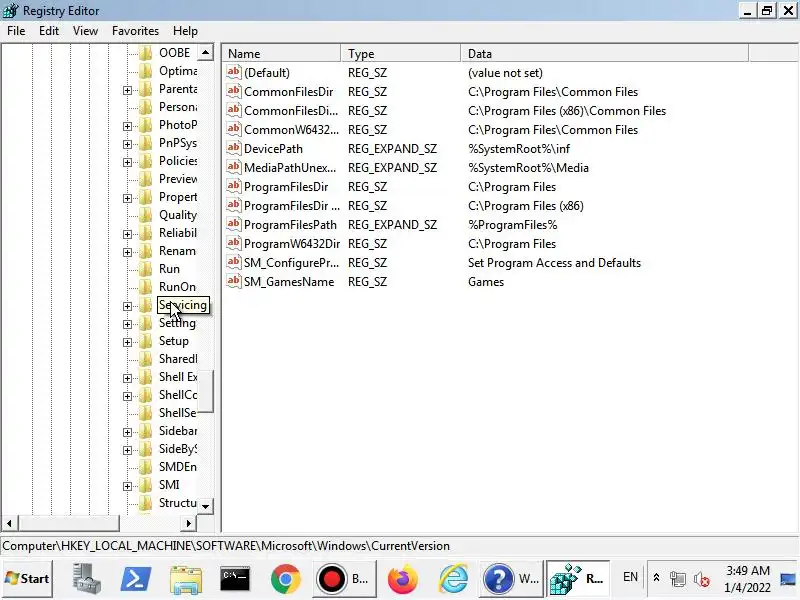The width and height of the screenshot is (800, 600).
Task: Select the SMDEn key folder icon
Action: coord(146,467)
